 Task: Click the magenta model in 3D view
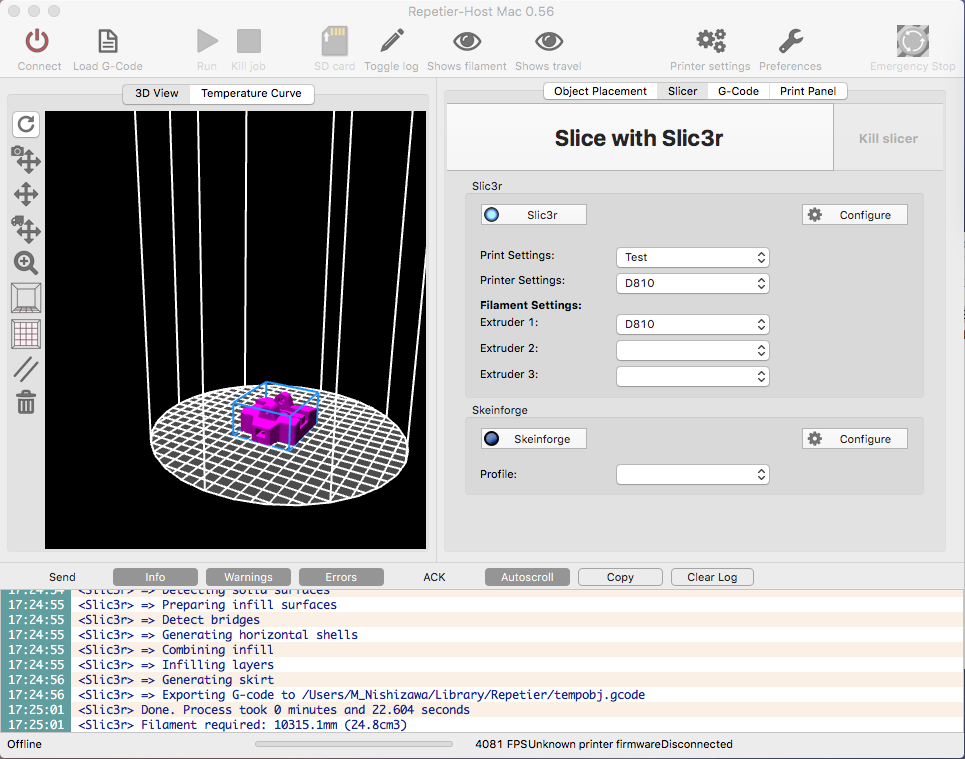278,419
